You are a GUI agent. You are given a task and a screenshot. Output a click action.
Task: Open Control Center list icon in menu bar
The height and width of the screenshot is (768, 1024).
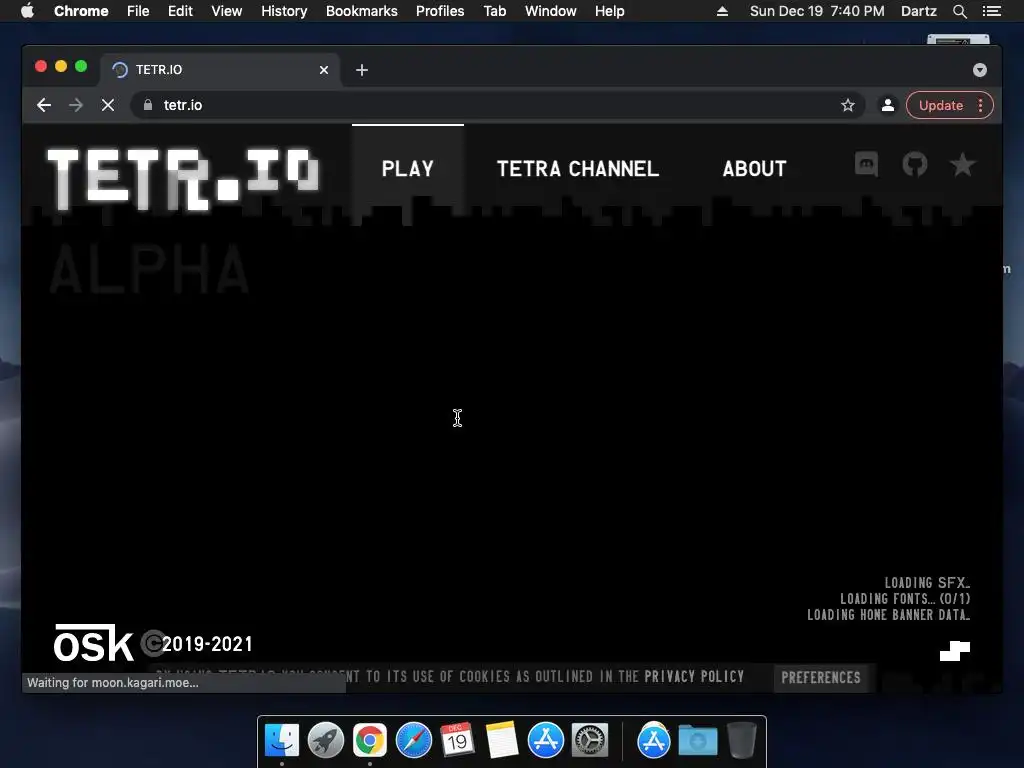coord(992,11)
